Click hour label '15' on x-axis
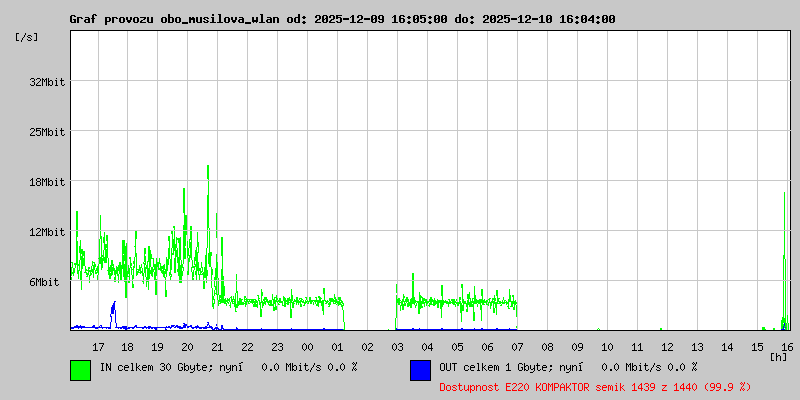Image resolution: width=800 pixels, height=400 pixels. 758,347
